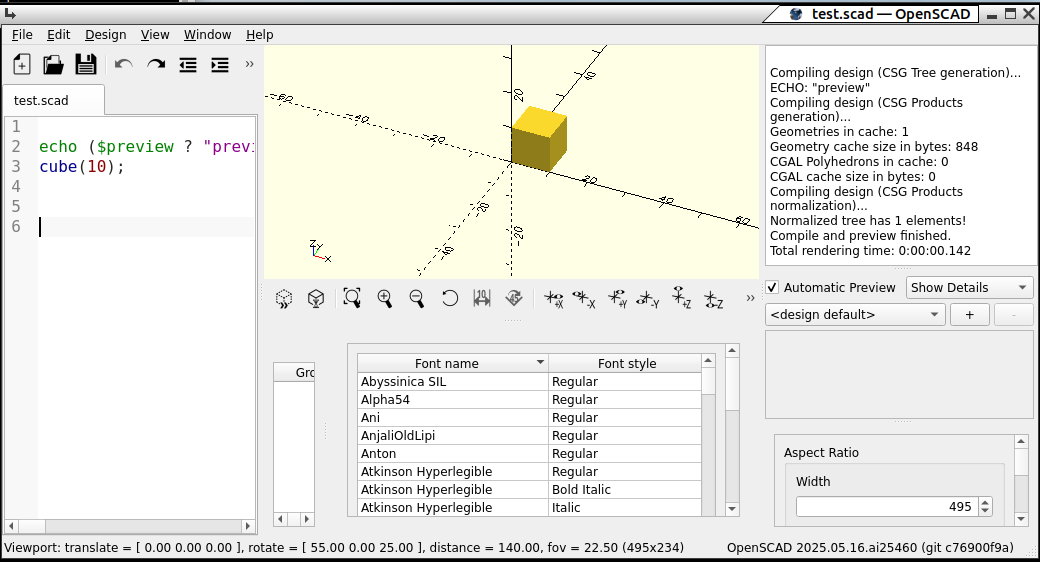
Task: Toggle the Automatic Preview checkbox
Action: click(772, 288)
